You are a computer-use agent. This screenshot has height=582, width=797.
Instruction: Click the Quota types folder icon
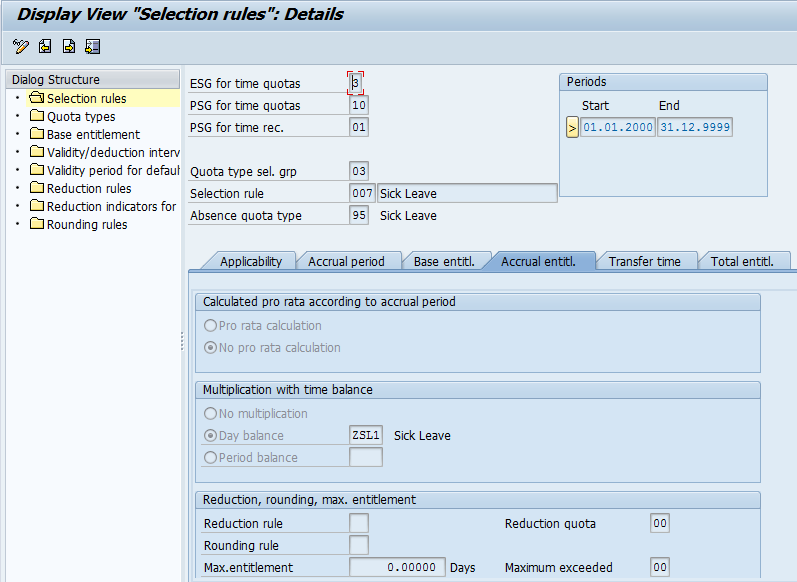pos(37,117)
